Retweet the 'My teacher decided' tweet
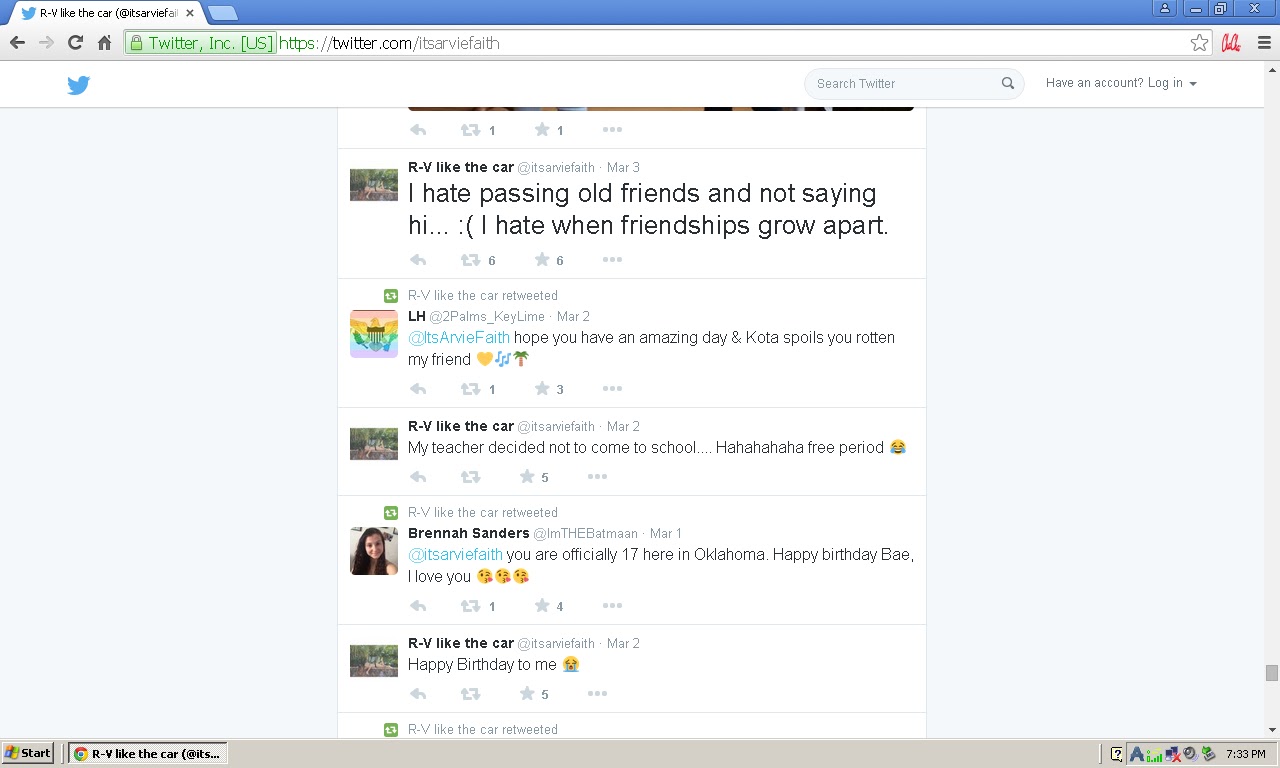This screenshot has width=1280, height=768. point(470,477)
